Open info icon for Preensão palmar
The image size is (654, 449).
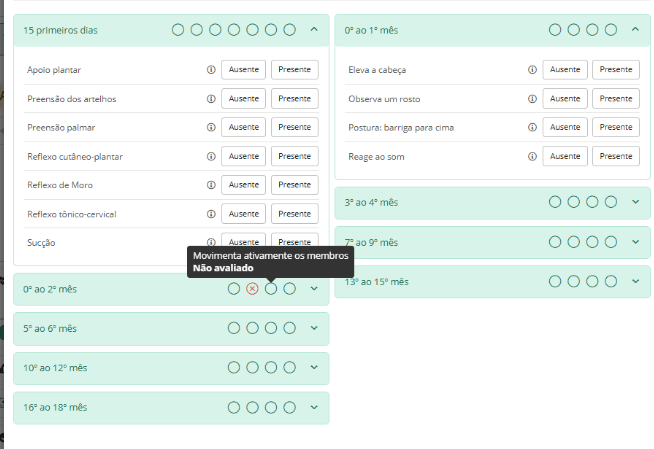(x=211, y=128)
